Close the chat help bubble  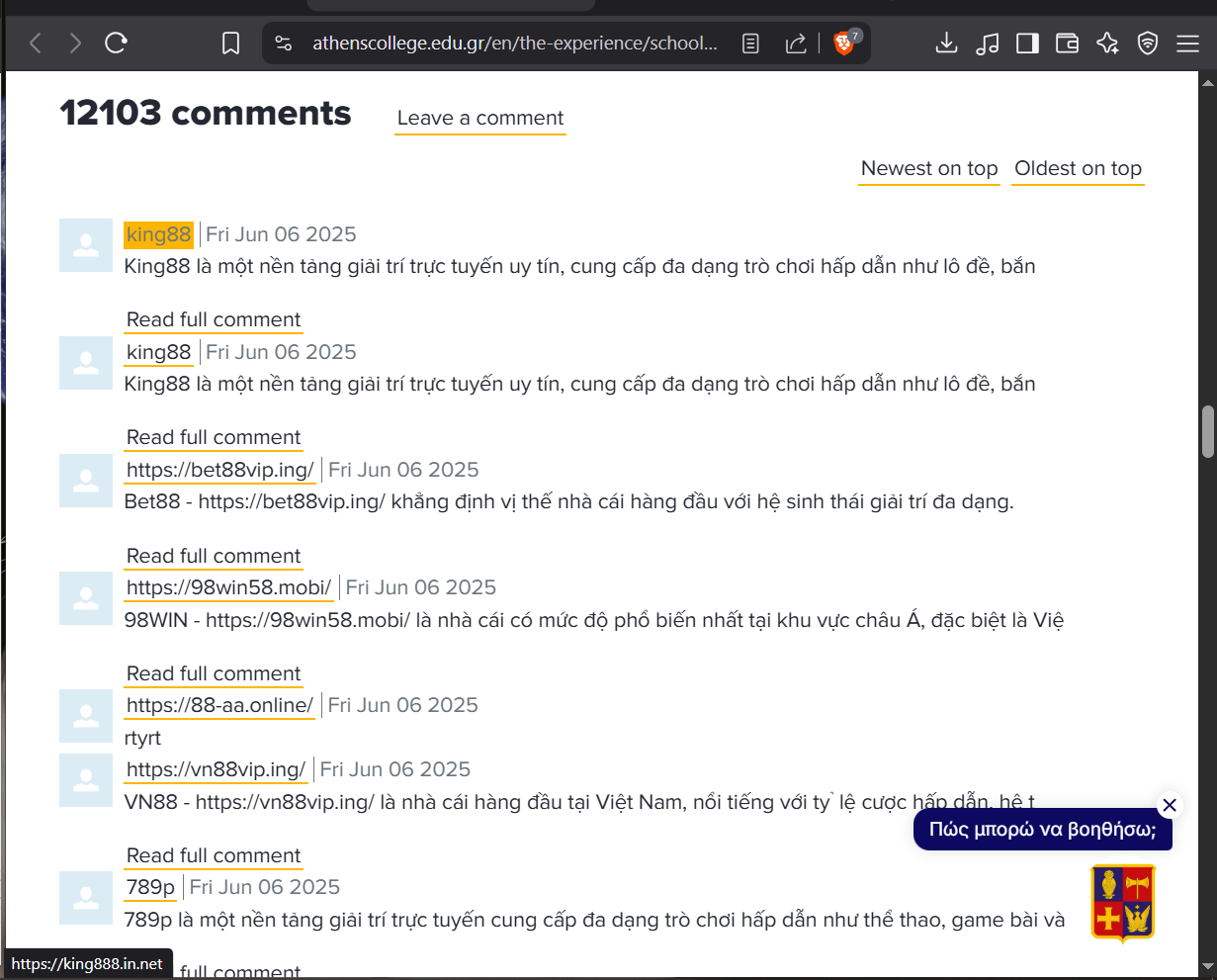coord(1170,805)
